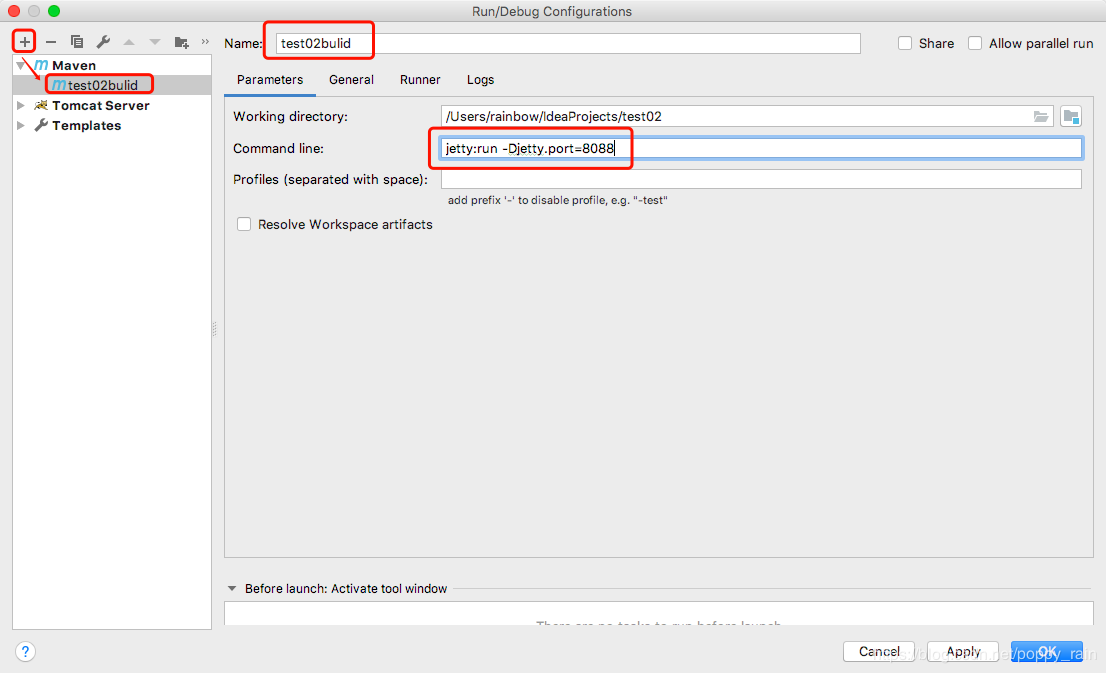Select a Maven project with the module folder icon
1106x673 pixels.
(1071, 116)
